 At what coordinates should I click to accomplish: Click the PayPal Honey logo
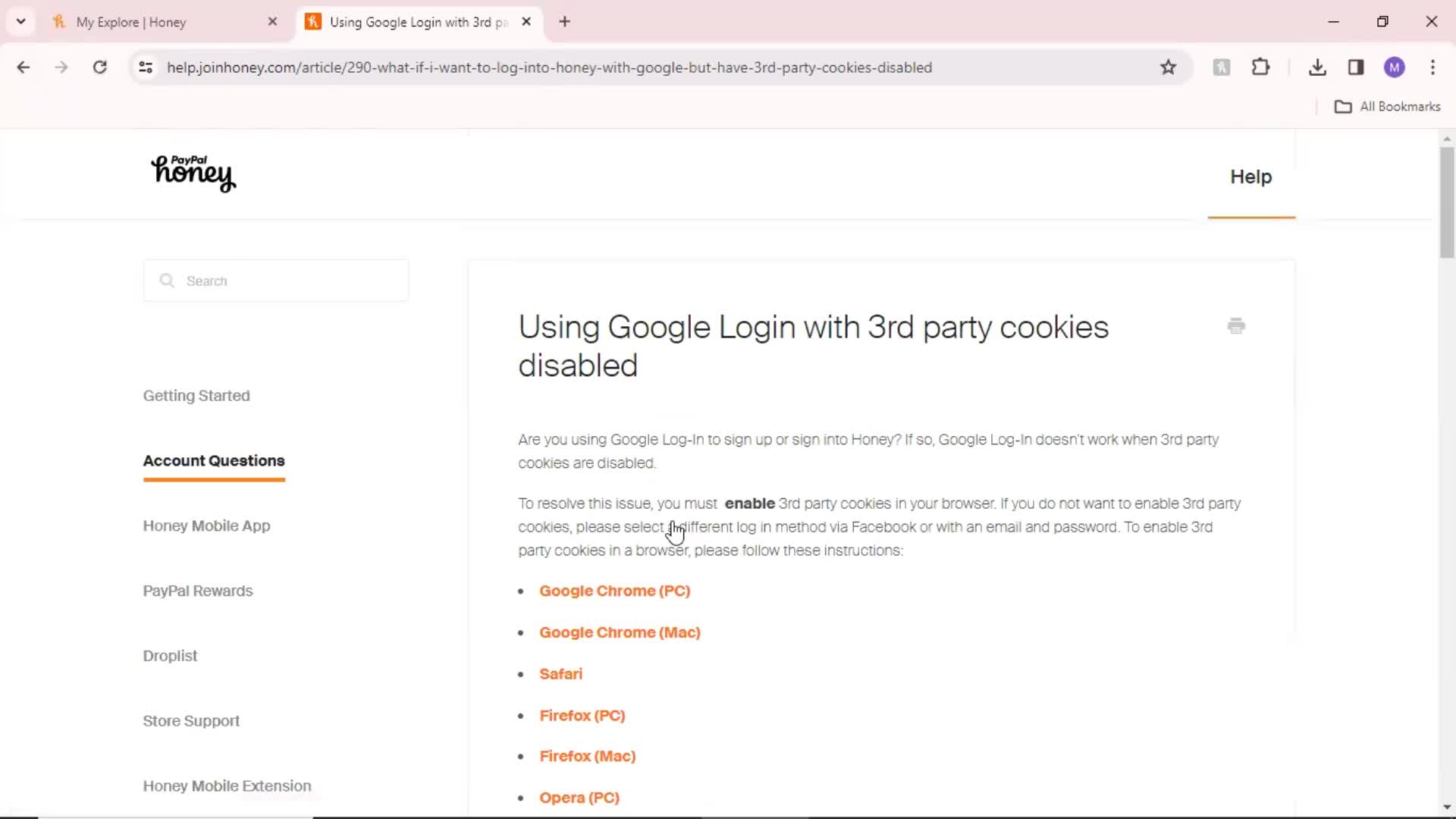(x=193, y=174)
